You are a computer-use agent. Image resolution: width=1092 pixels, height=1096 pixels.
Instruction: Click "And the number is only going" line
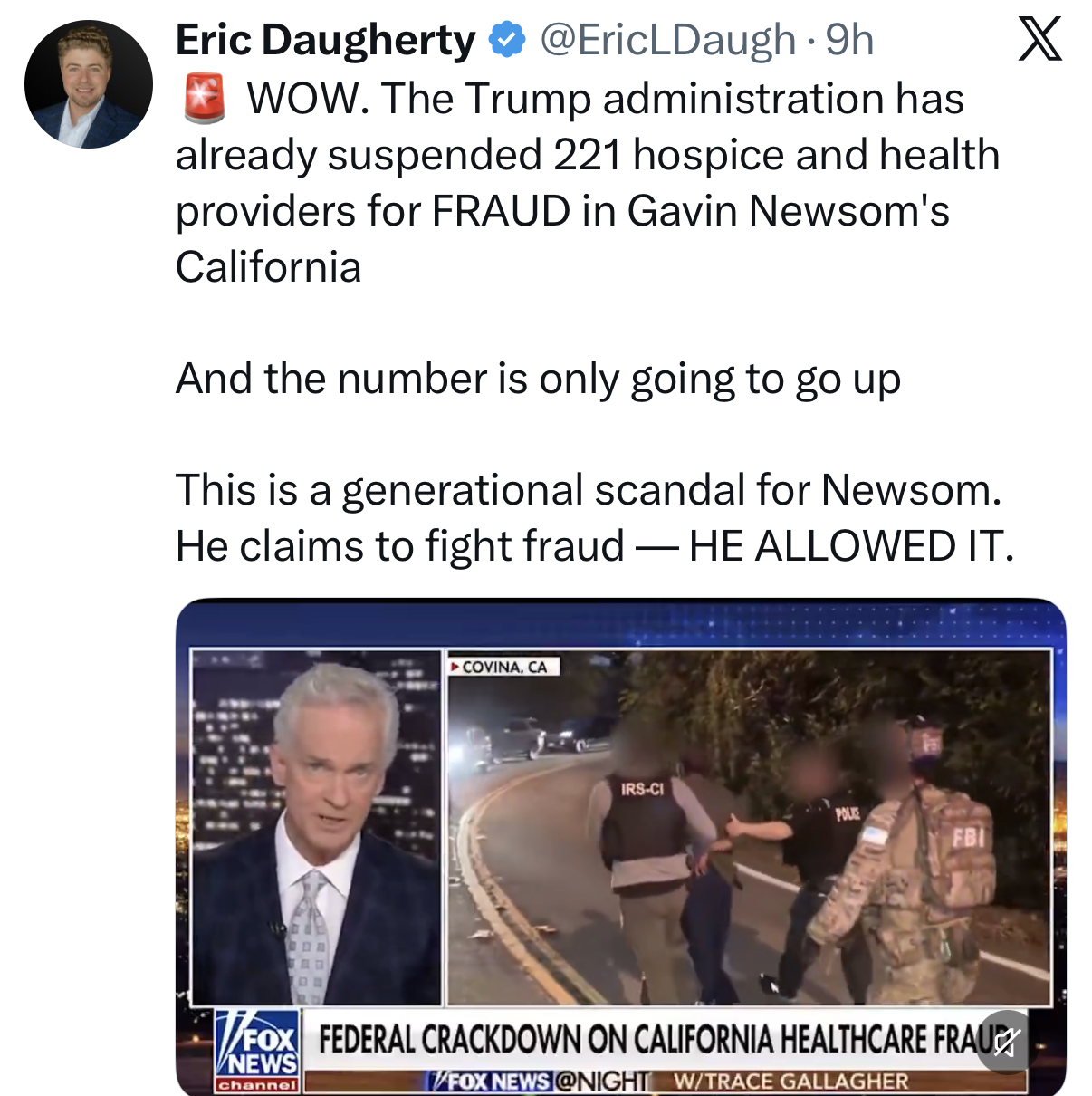click(538, 379)
